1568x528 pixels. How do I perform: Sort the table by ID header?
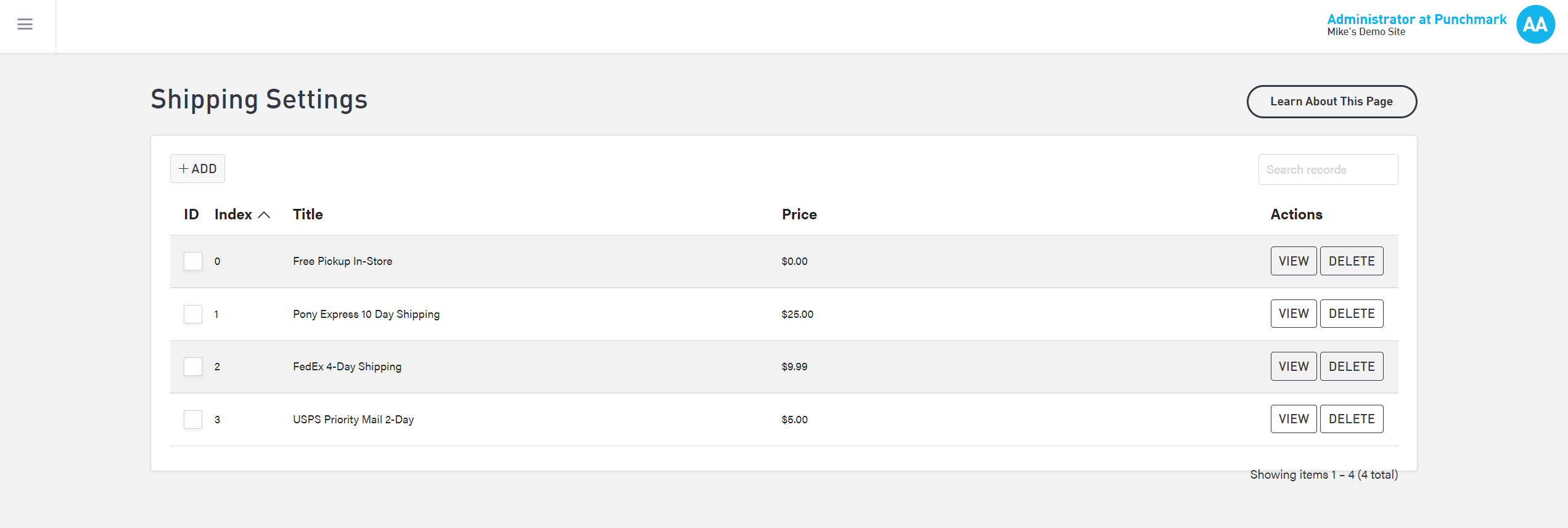tap(191, 214)
